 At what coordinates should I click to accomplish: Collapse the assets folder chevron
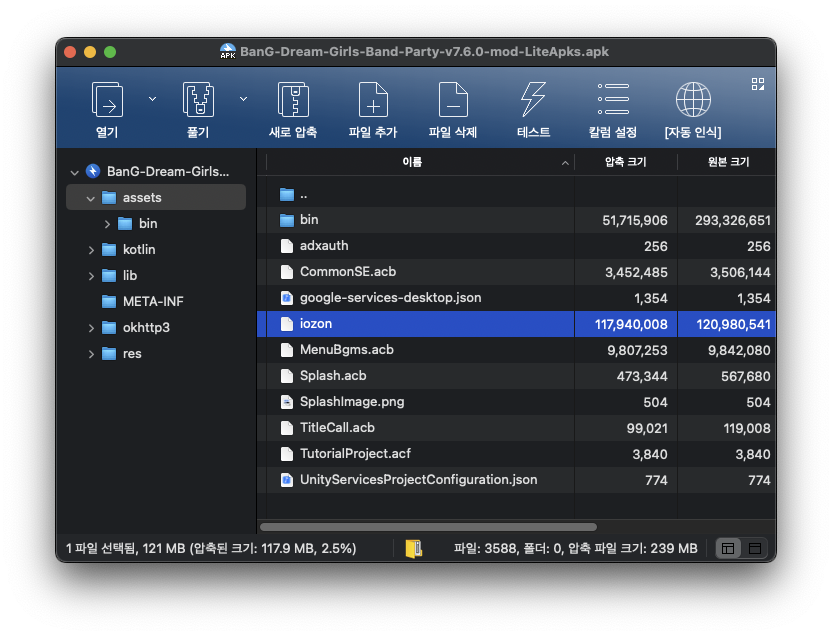[91, 198]
